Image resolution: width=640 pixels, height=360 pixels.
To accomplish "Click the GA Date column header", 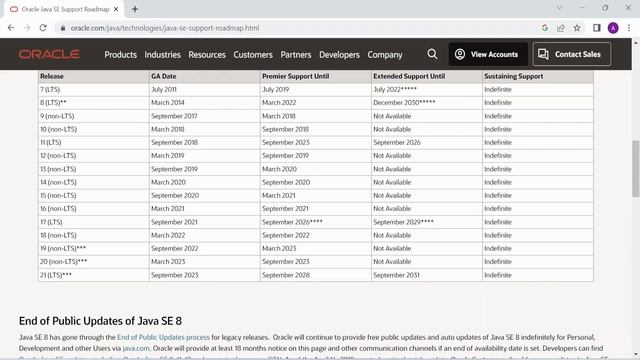I will coord(204,76).
